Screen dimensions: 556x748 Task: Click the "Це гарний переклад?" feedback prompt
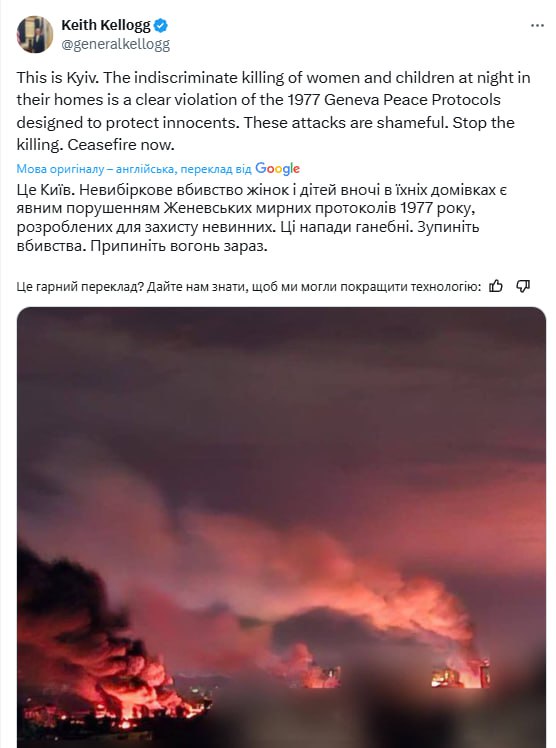[x=80, y=287]
